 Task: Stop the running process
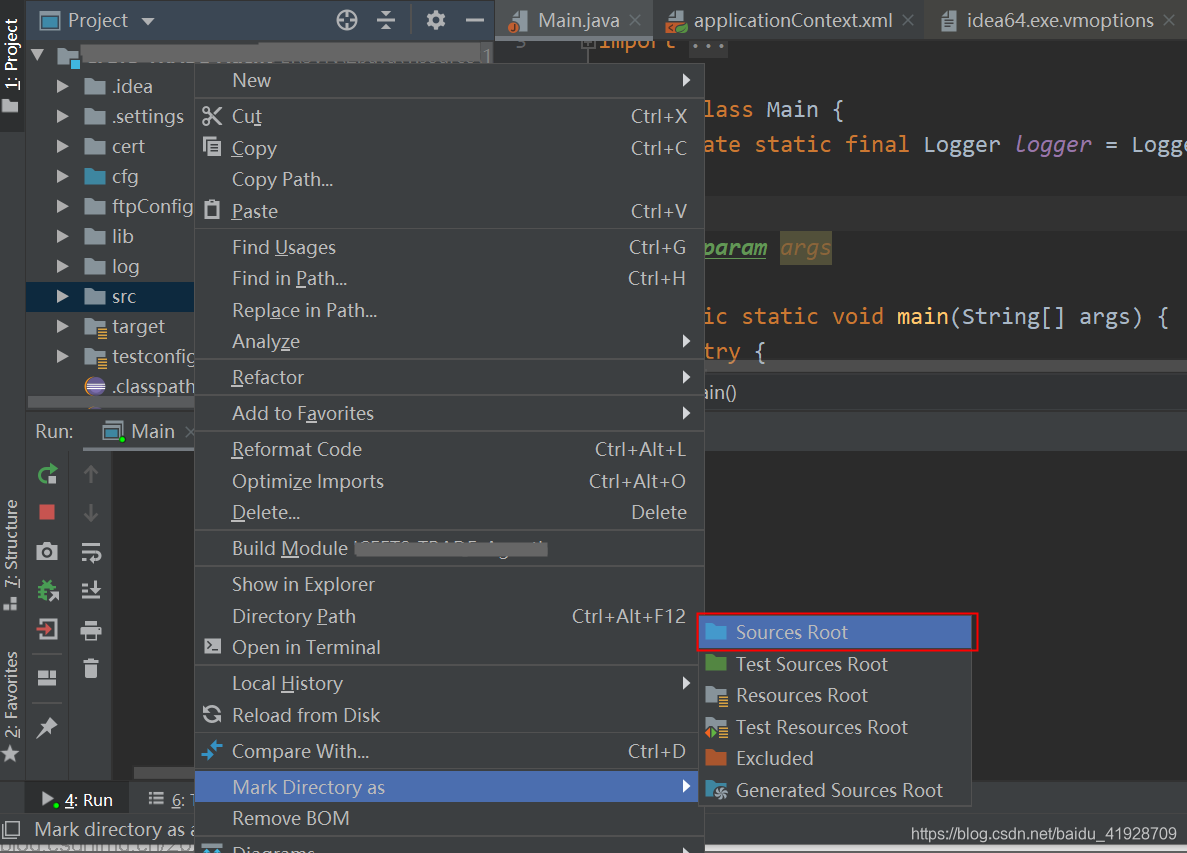click(47, 512)
